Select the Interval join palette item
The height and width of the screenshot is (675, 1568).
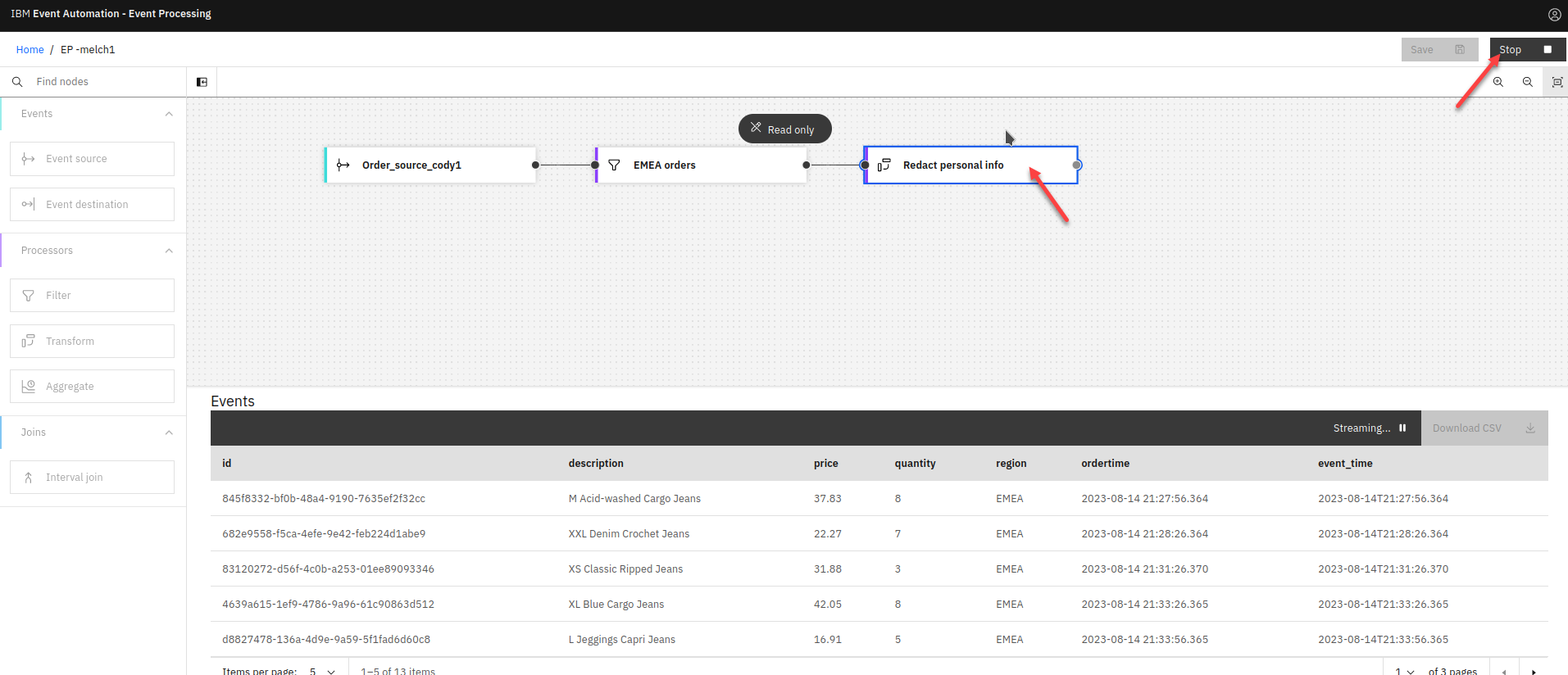click(92, 478)
